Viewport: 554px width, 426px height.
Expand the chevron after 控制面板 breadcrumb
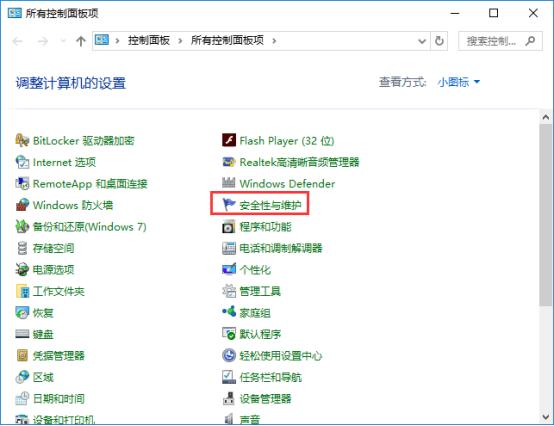[x=180, y=41]
